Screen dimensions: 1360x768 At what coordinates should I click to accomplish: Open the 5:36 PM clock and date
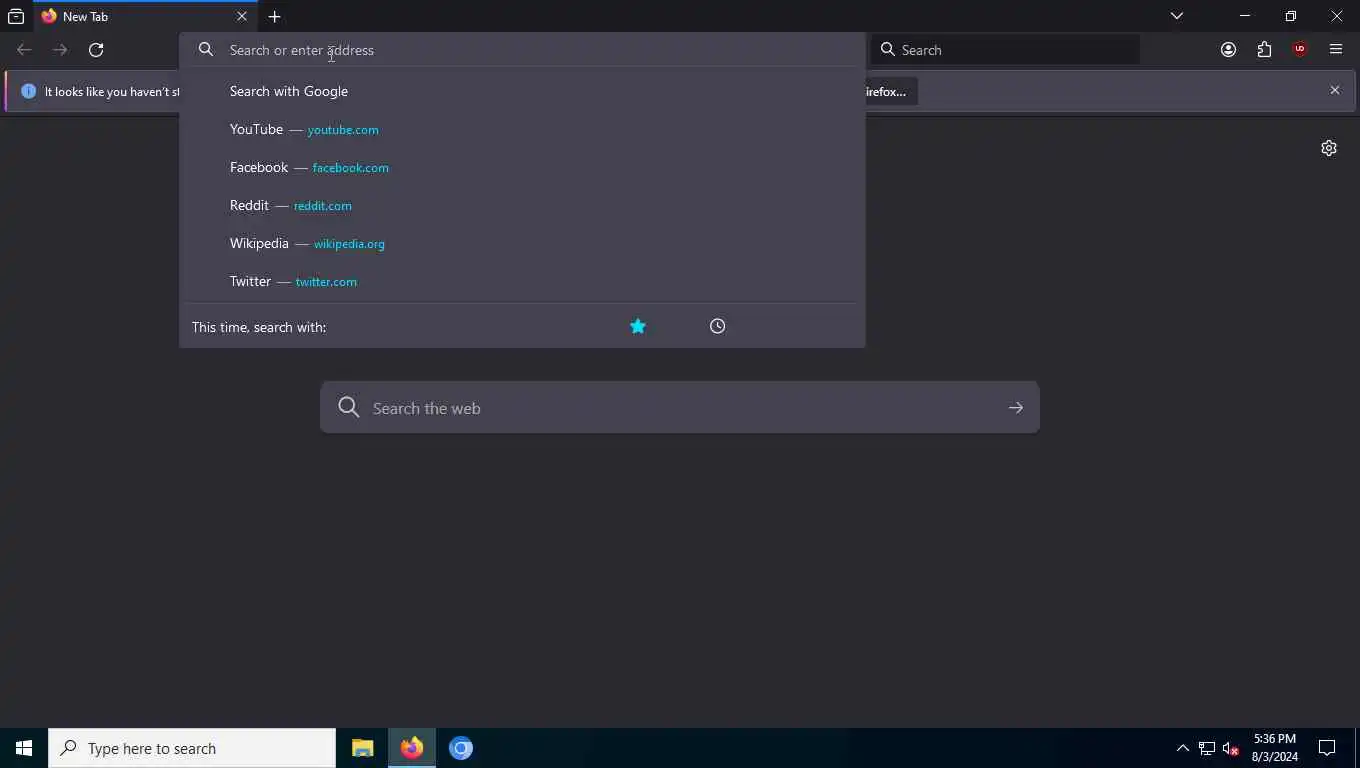click(x=1274, y=748)
